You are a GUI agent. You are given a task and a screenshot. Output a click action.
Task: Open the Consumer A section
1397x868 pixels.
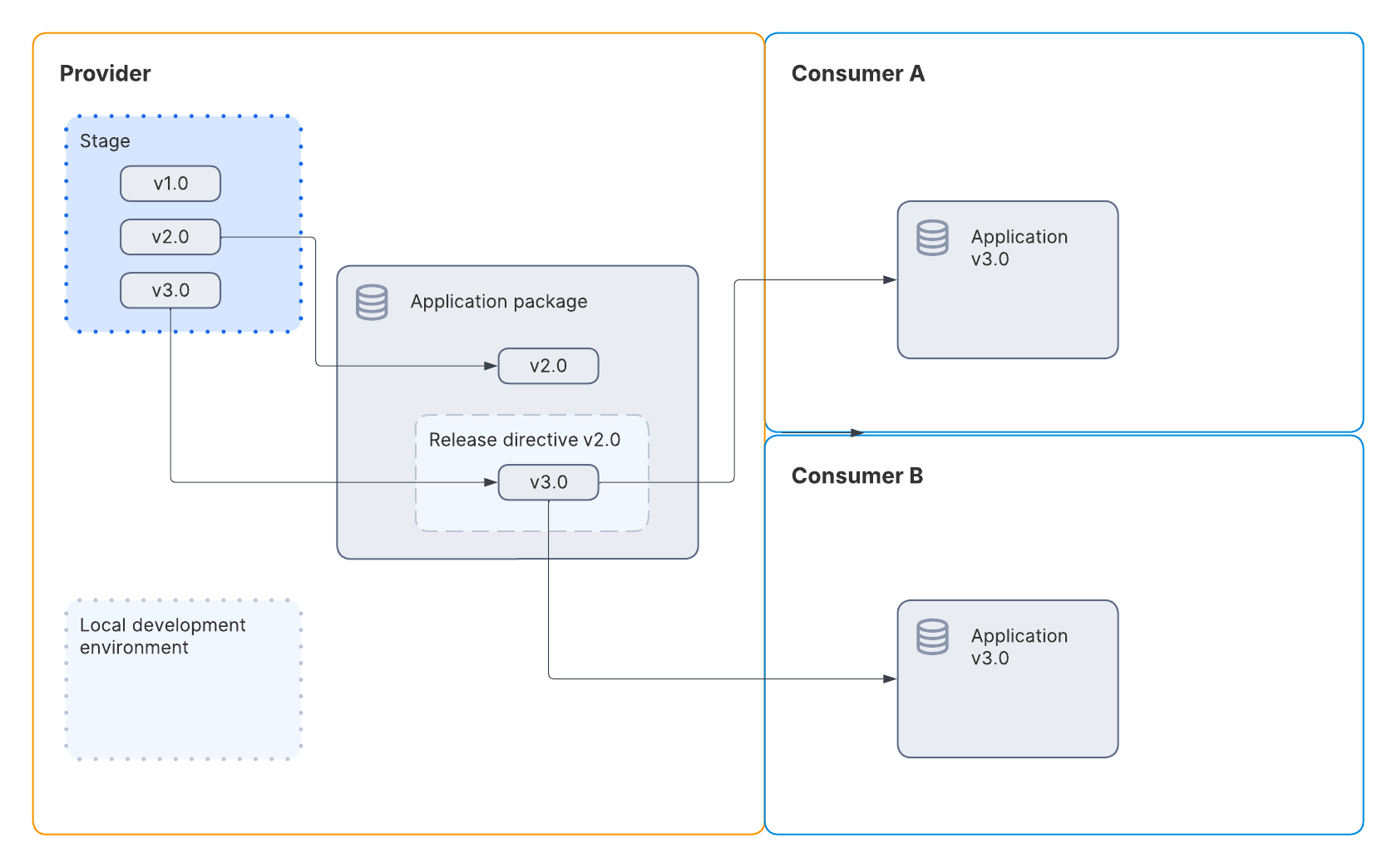point(859,73)
